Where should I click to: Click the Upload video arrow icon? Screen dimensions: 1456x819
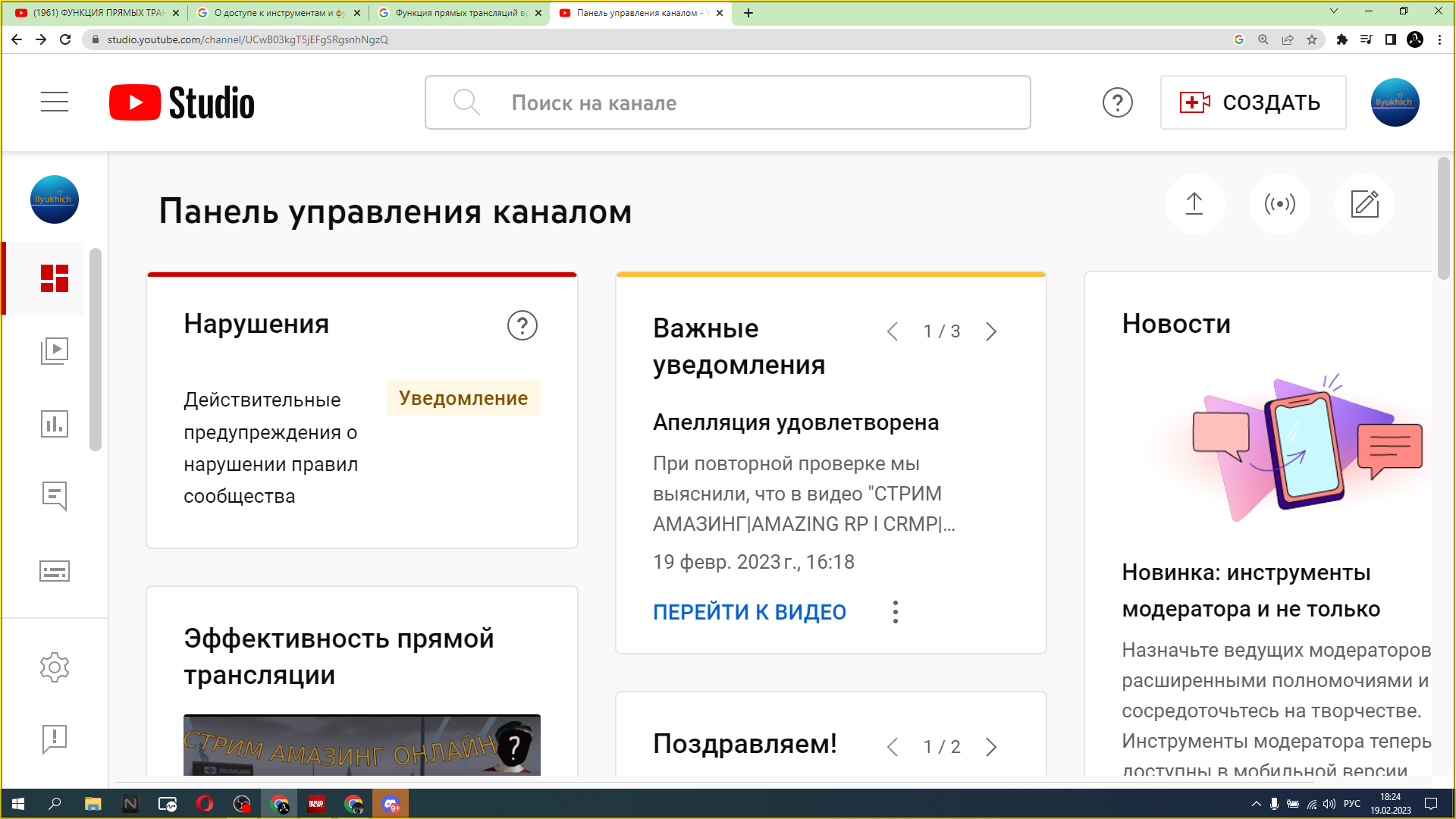tap(1194, 204)
